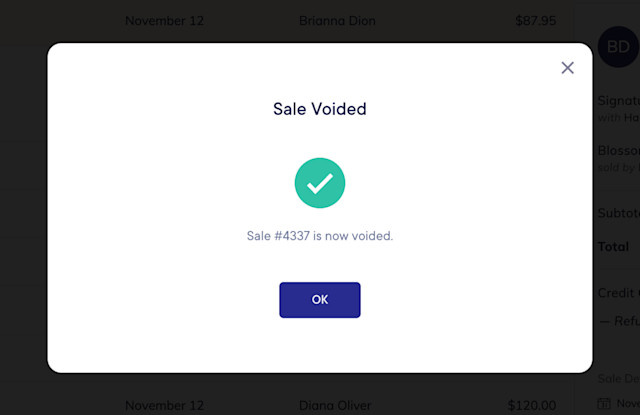Click November 12 date in Brianna Dion row
This screenshot has width=640, height=415.
164,21
